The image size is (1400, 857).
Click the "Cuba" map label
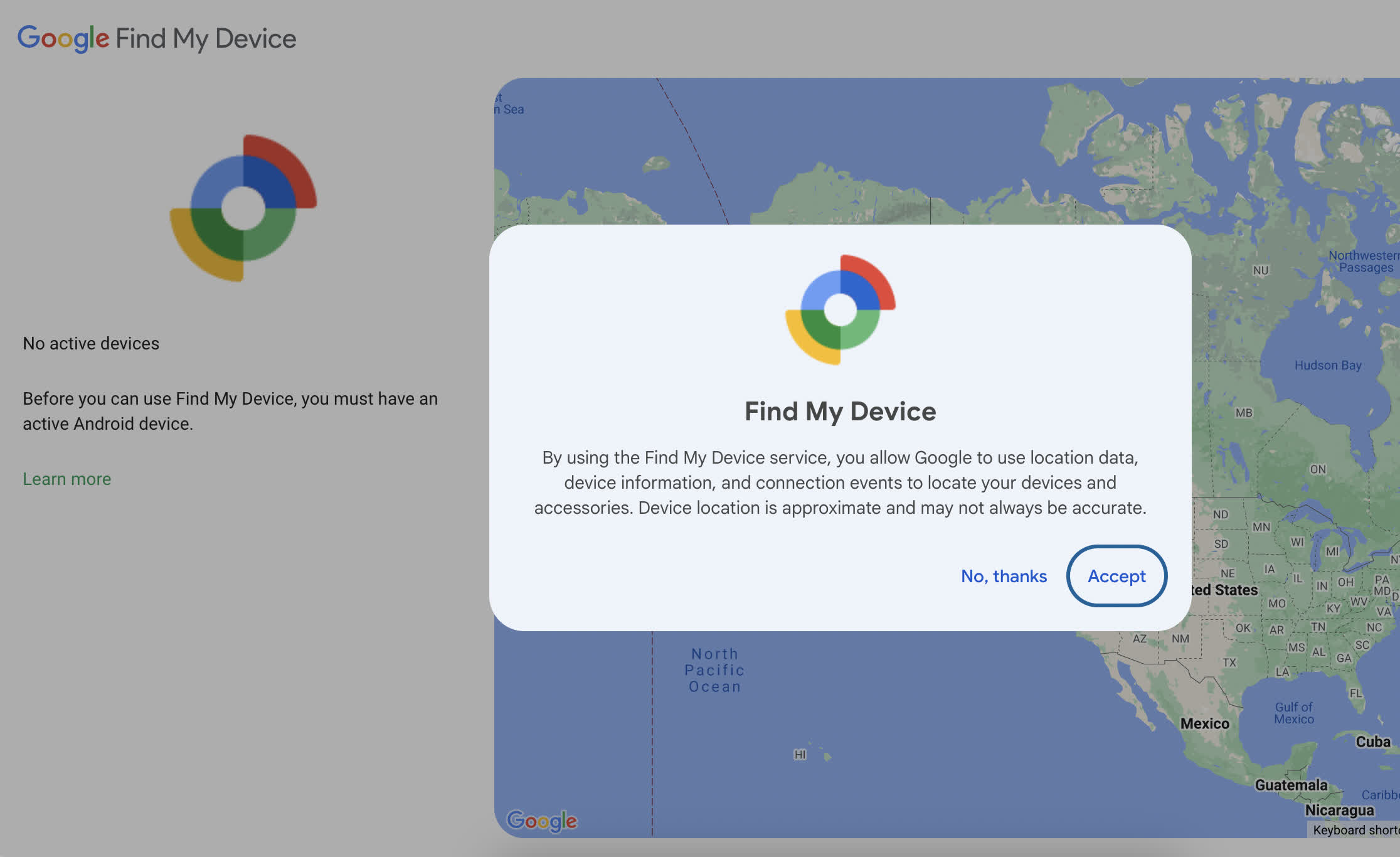click(x=1373, y=742)
